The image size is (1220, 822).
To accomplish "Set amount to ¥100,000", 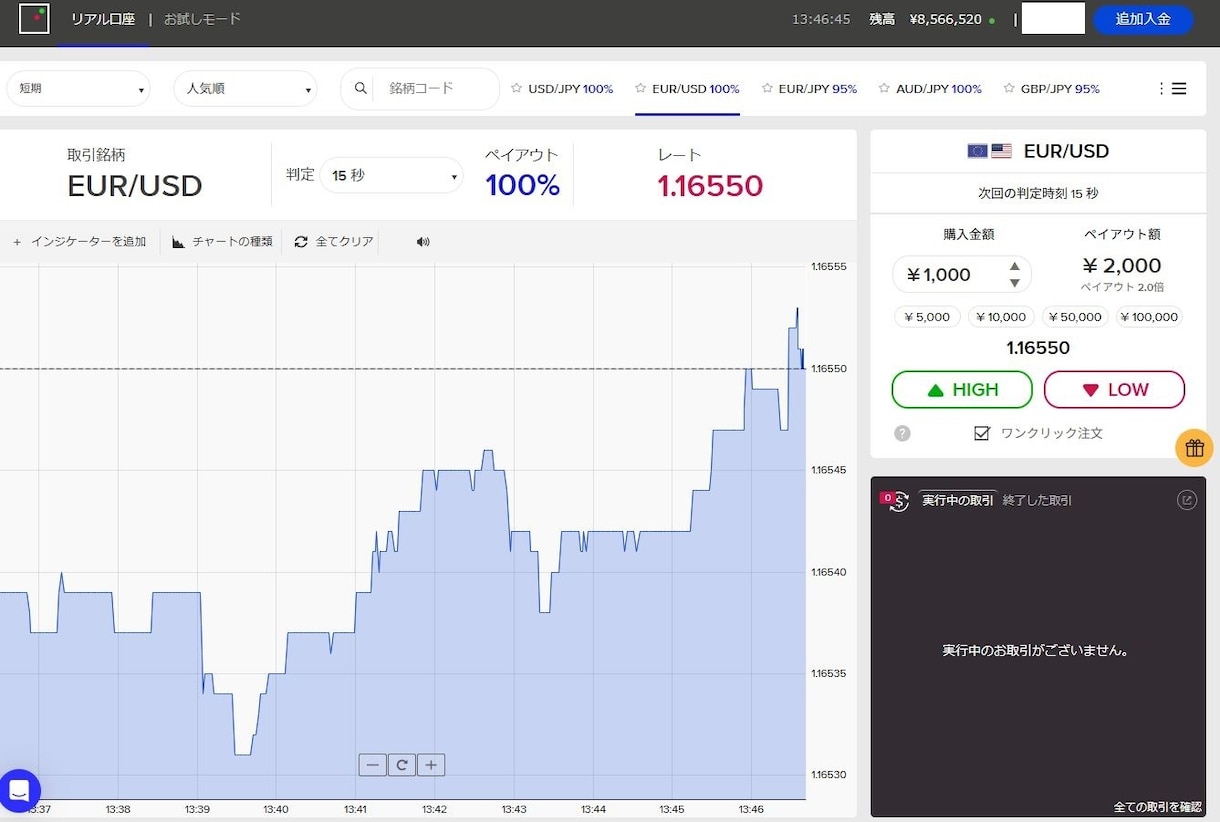I will coord(1149,317).
